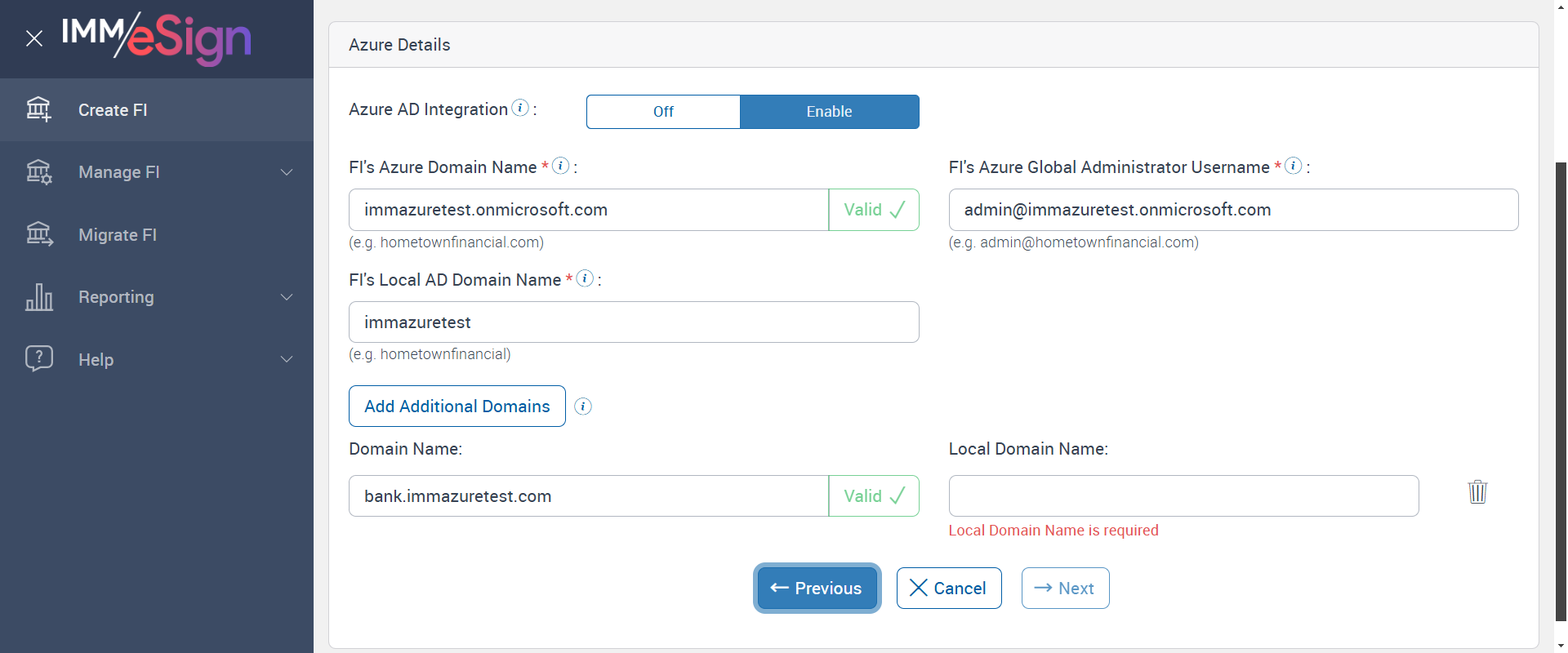Click the Create FI bank icon
This screenshot has height=653, width=1568.
click(38, 109)
